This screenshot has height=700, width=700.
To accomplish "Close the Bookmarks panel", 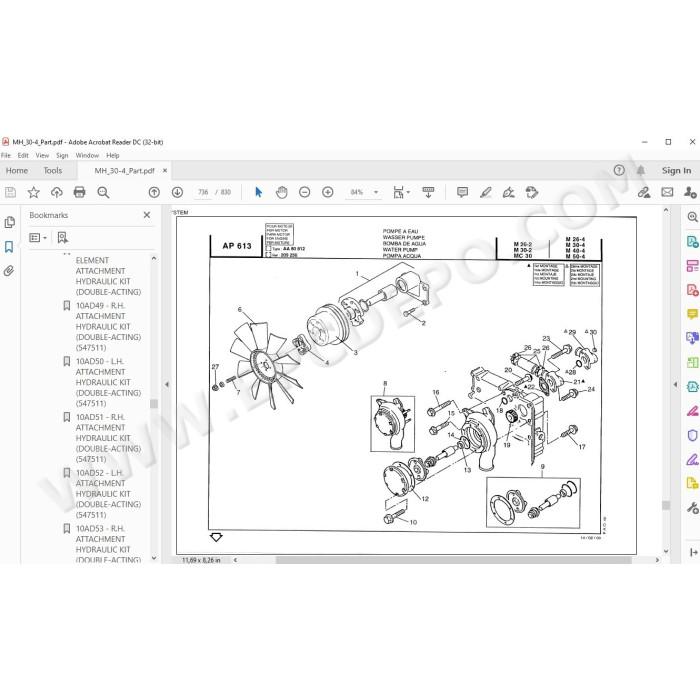I will click(147, 215).
